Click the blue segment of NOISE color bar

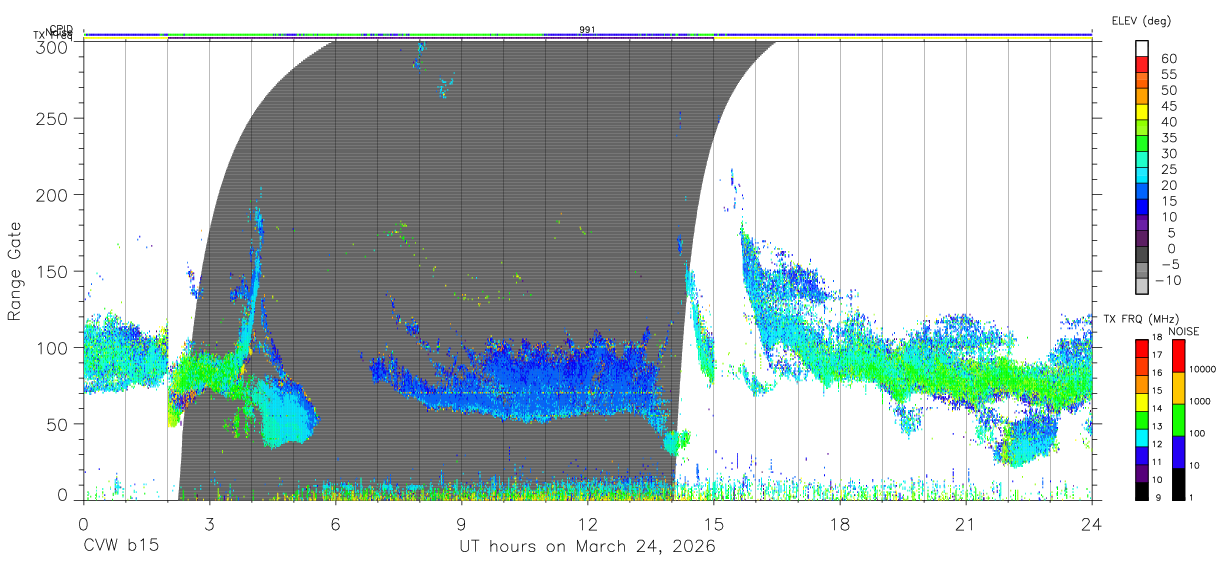point(1177,451)
